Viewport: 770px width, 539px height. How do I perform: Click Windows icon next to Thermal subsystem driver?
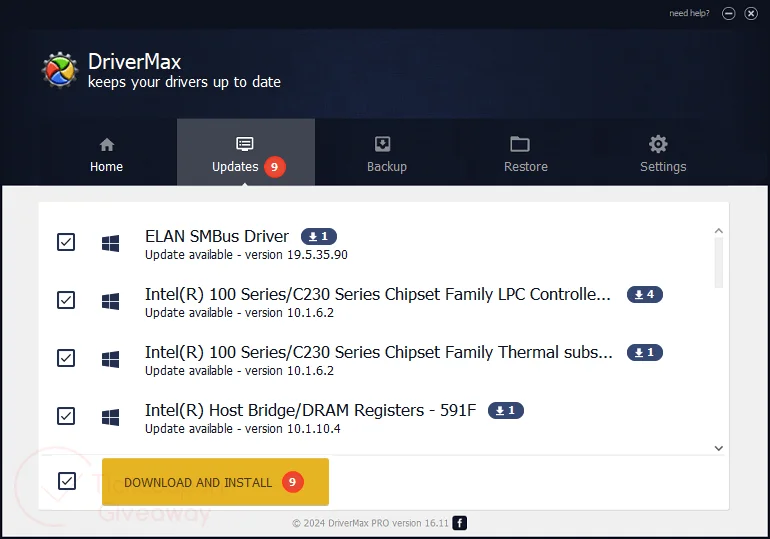[x=110, y=359]
